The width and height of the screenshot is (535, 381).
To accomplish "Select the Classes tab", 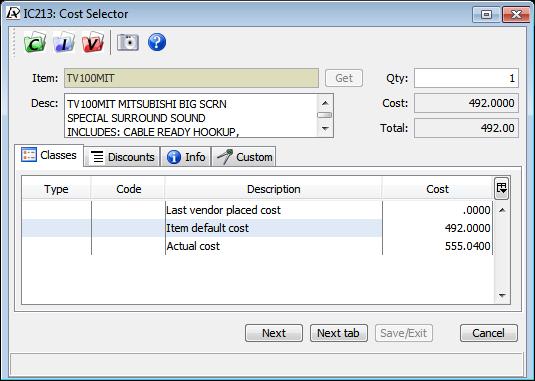I will [x=49, y=155].
